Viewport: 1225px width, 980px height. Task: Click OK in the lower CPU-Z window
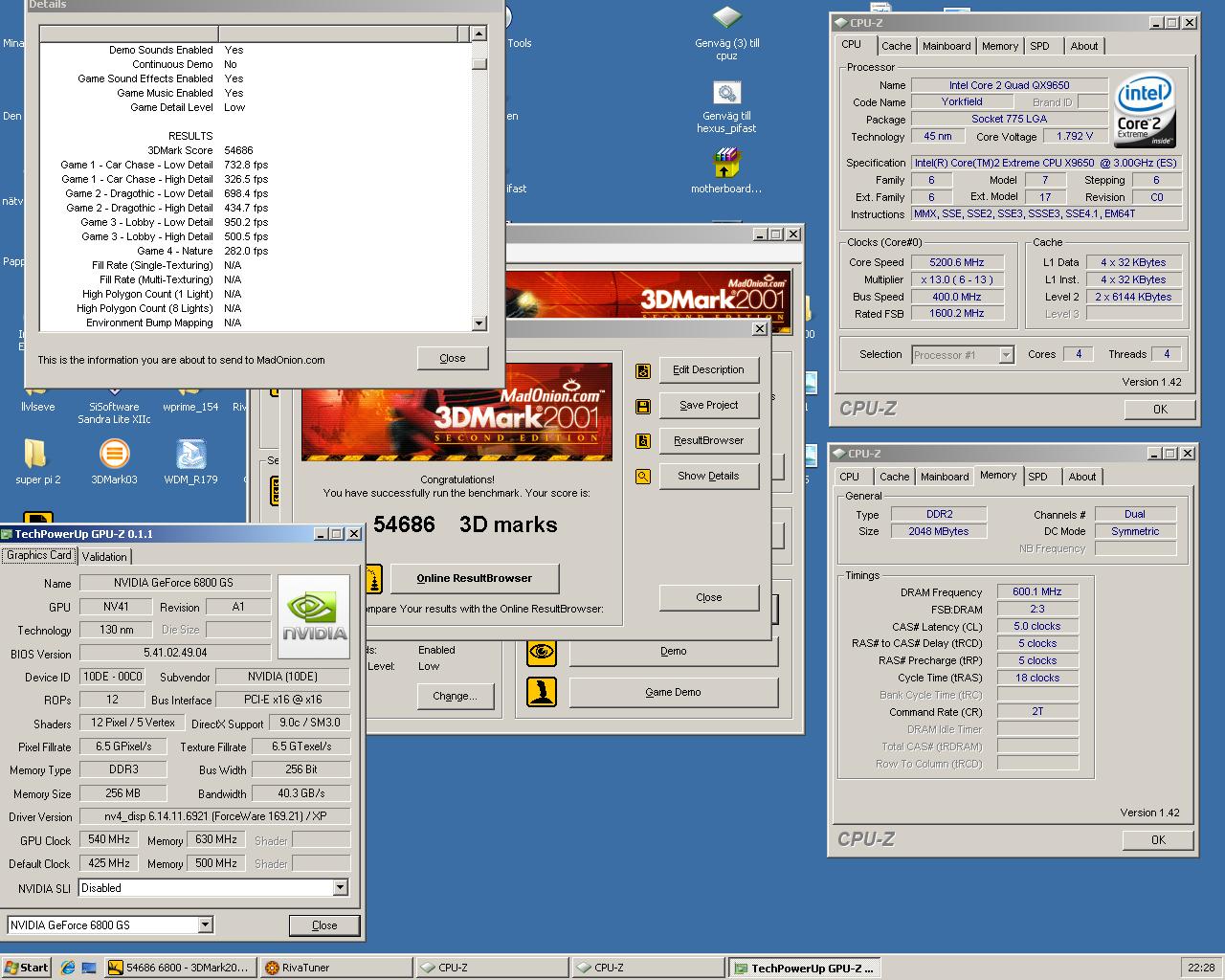pyautogui.click(x=1158, y=839)
